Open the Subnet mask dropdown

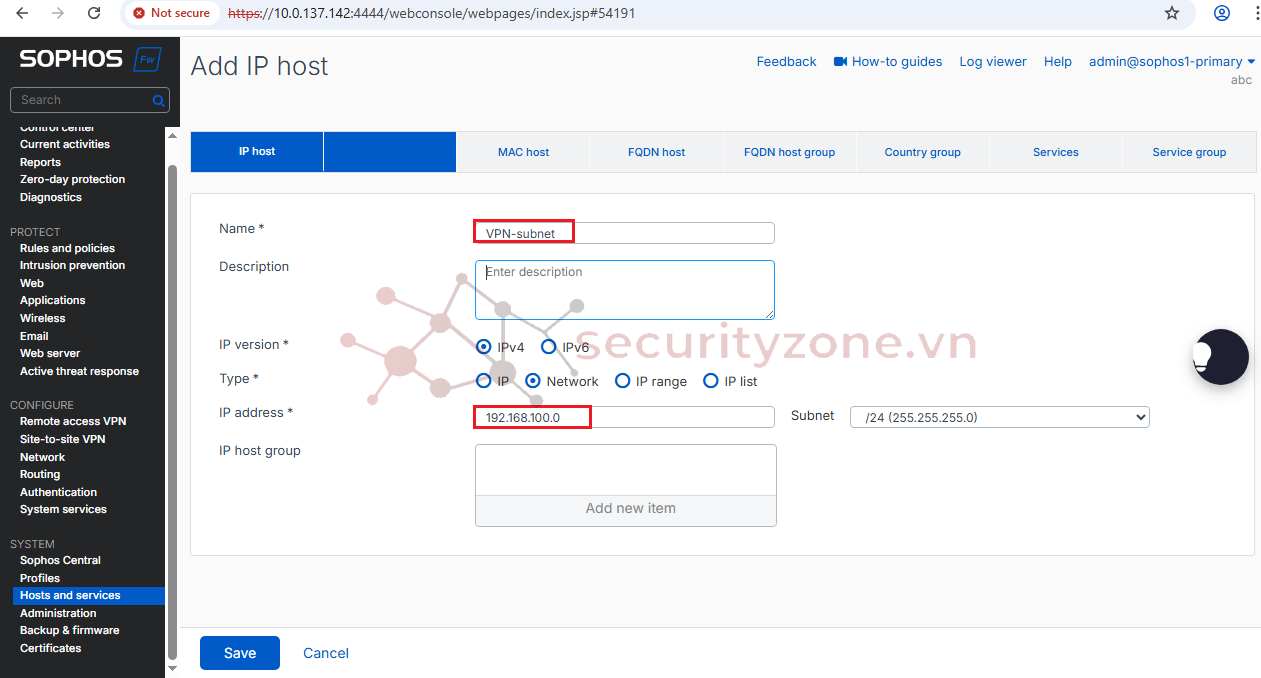999,417
